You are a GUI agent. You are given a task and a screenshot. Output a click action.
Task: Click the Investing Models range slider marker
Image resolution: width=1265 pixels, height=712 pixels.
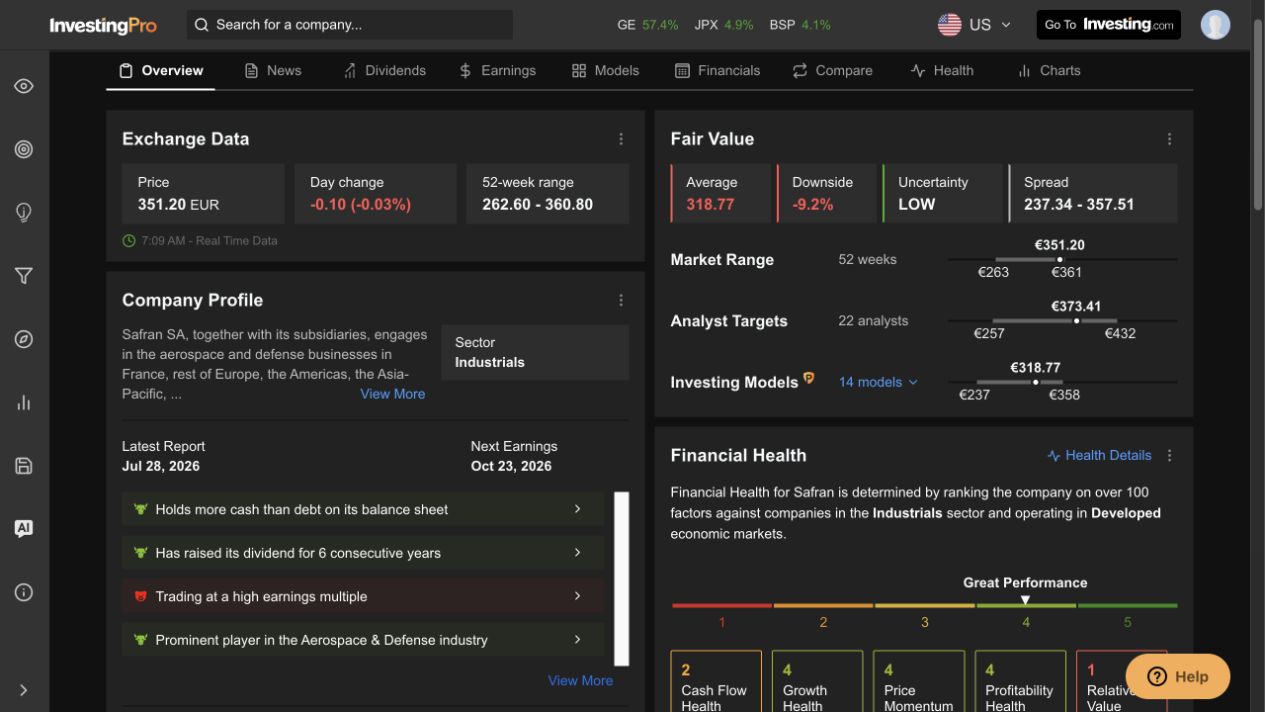coord(1035,382)
